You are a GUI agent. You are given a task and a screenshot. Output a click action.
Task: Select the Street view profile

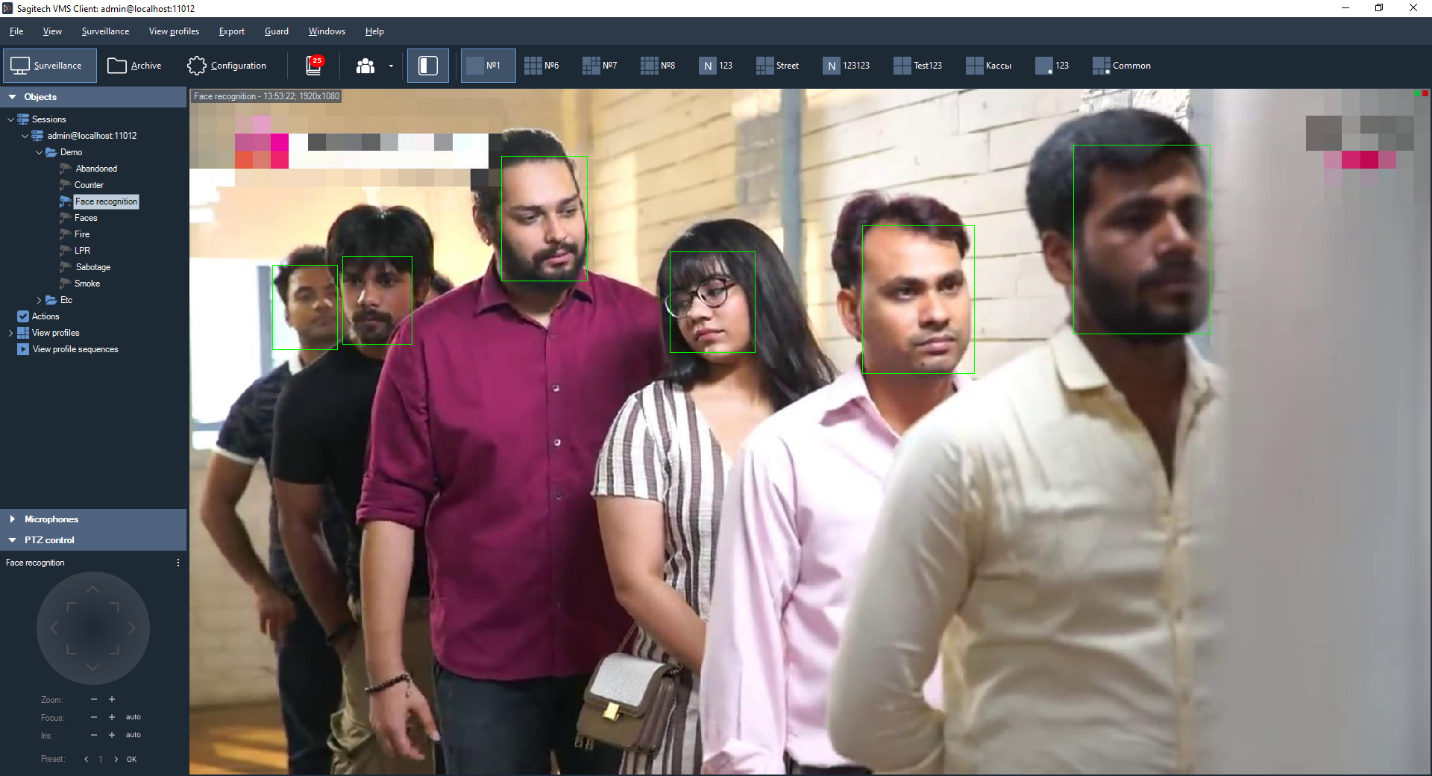(x=777, y=66)
